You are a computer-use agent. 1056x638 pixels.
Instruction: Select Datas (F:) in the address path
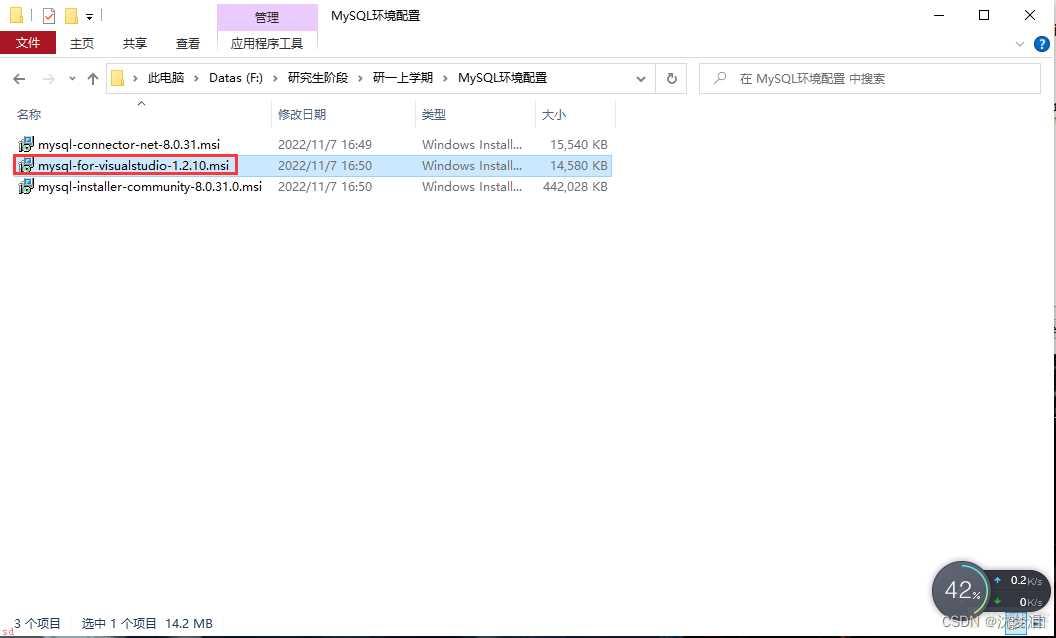coord(236,78)
